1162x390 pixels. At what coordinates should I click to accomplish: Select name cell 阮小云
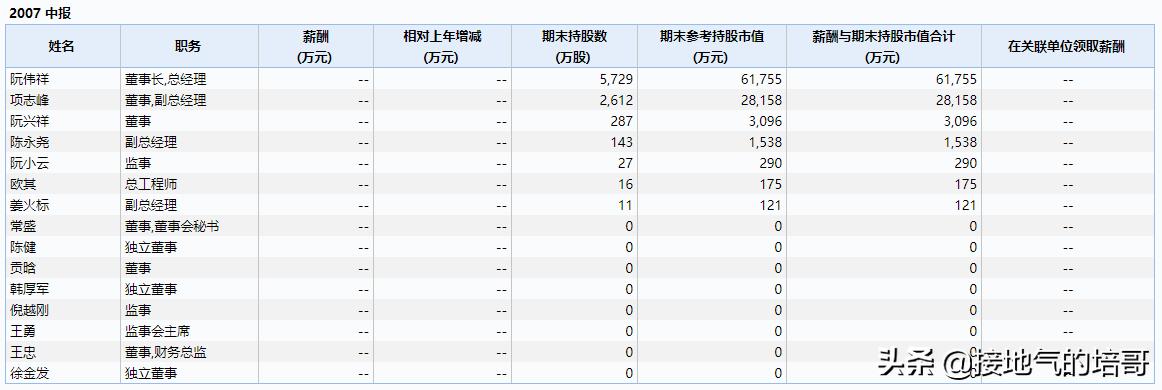pyautogui.click(x=29, y=163)
